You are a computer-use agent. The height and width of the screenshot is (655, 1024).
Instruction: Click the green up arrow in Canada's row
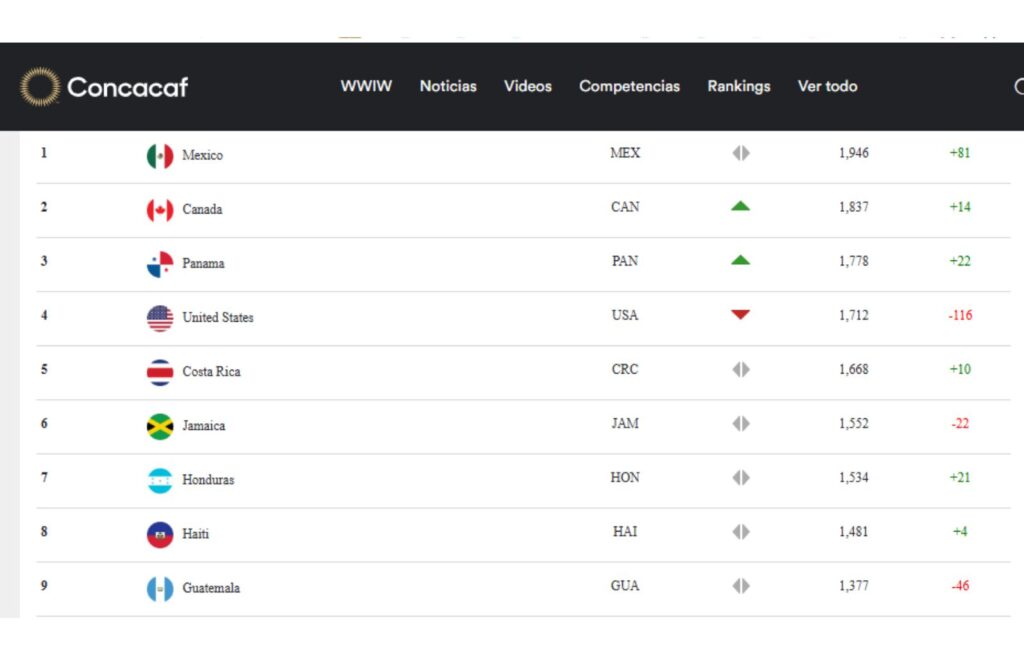(x=741, y=206)
